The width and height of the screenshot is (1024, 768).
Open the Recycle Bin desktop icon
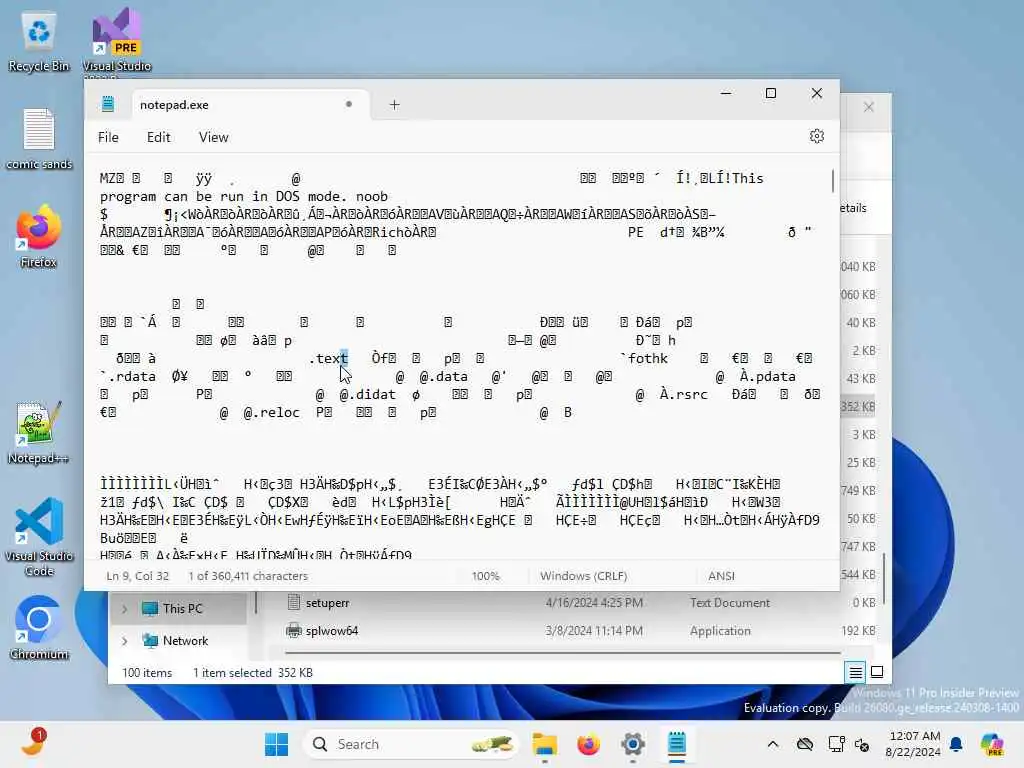pos(39,42)
